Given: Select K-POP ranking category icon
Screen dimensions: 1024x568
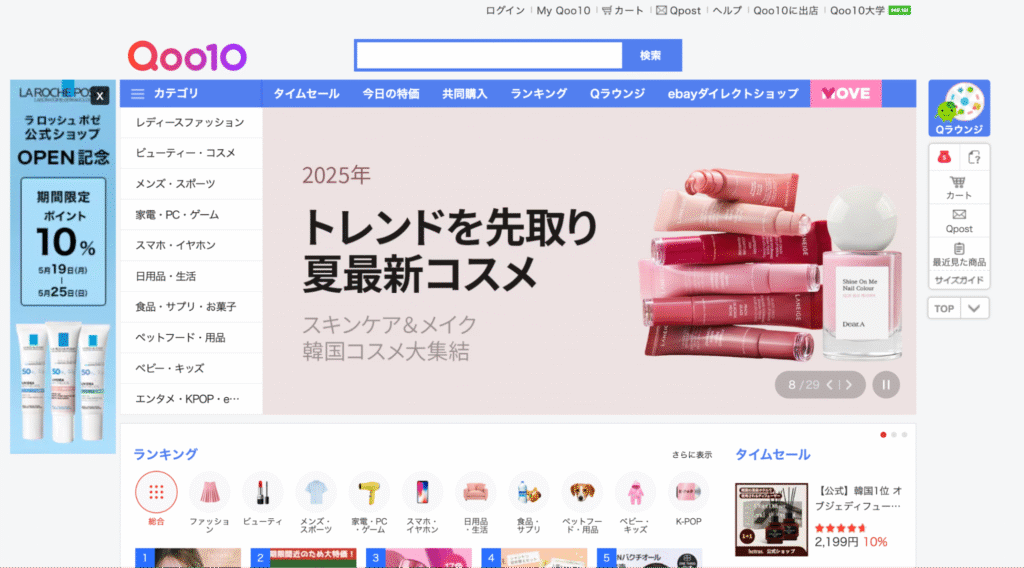Looking at the screenshot, I should point(688,492).
